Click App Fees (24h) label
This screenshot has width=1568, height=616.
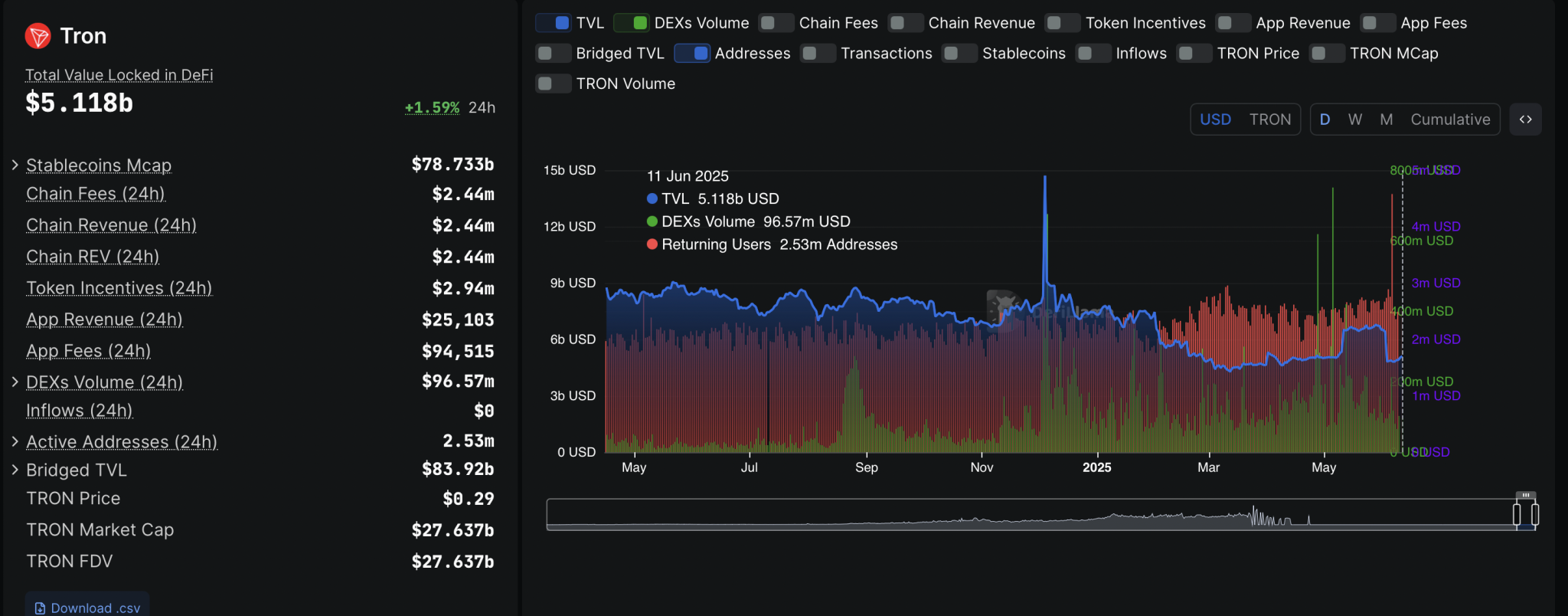coord(89,351)
